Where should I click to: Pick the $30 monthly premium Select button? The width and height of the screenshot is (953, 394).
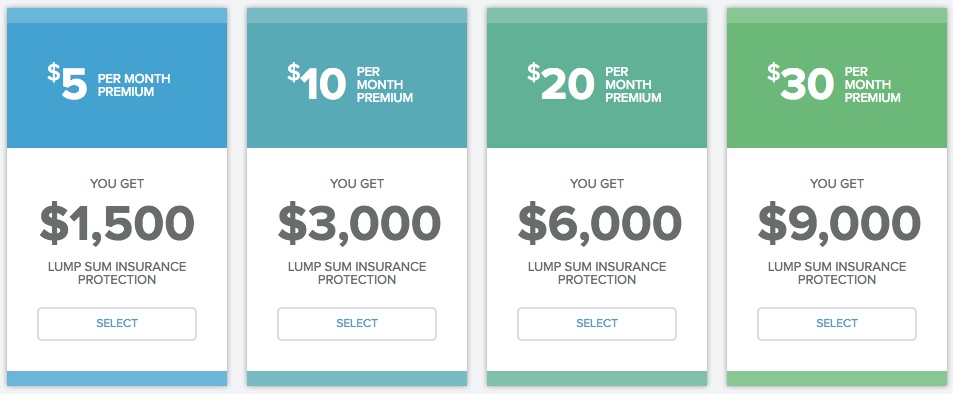[837, 323]
